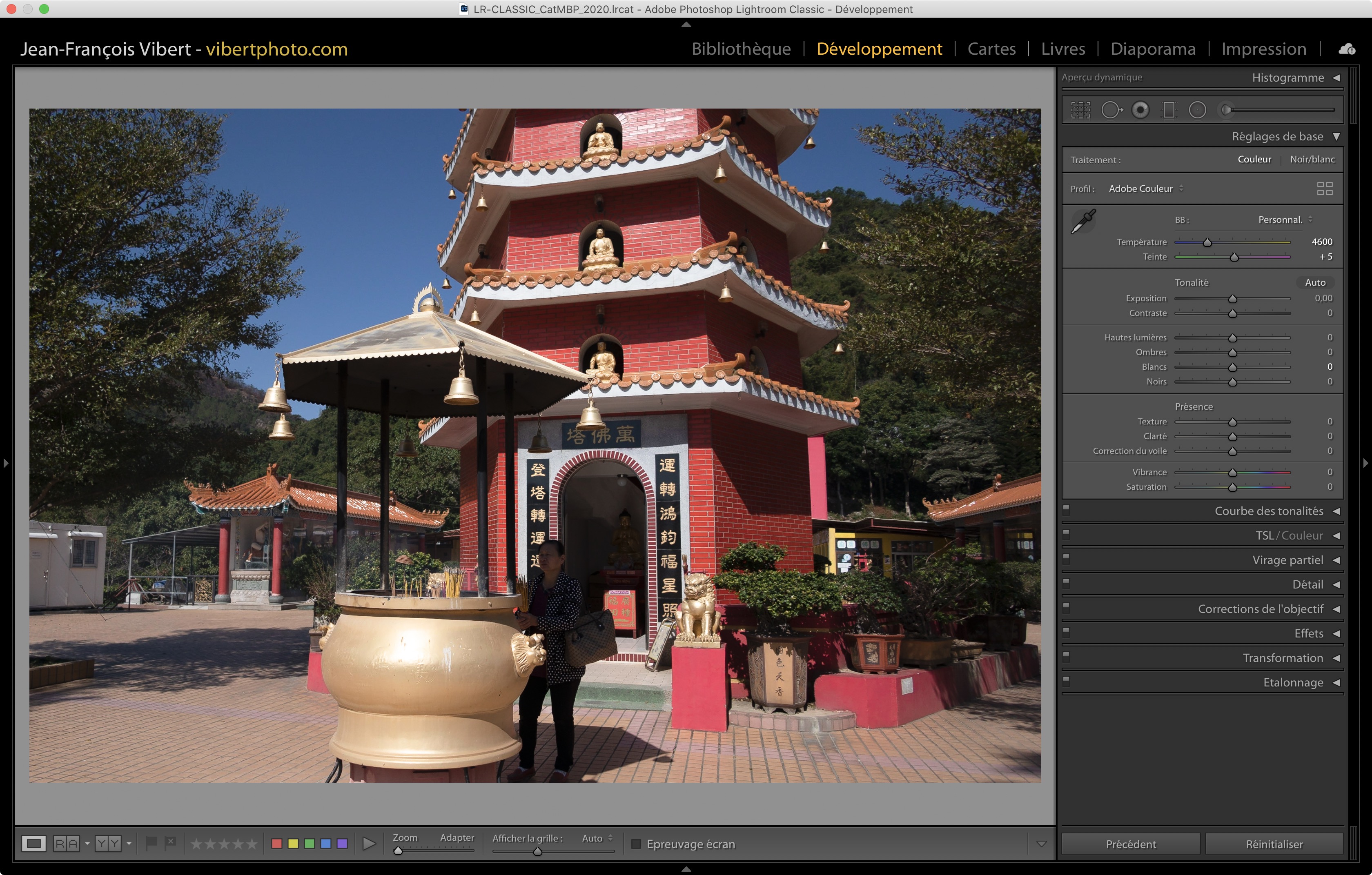Click the Précédent button
The image size is (1372, 875).
pyautogui.click(x=1130, y=844)
